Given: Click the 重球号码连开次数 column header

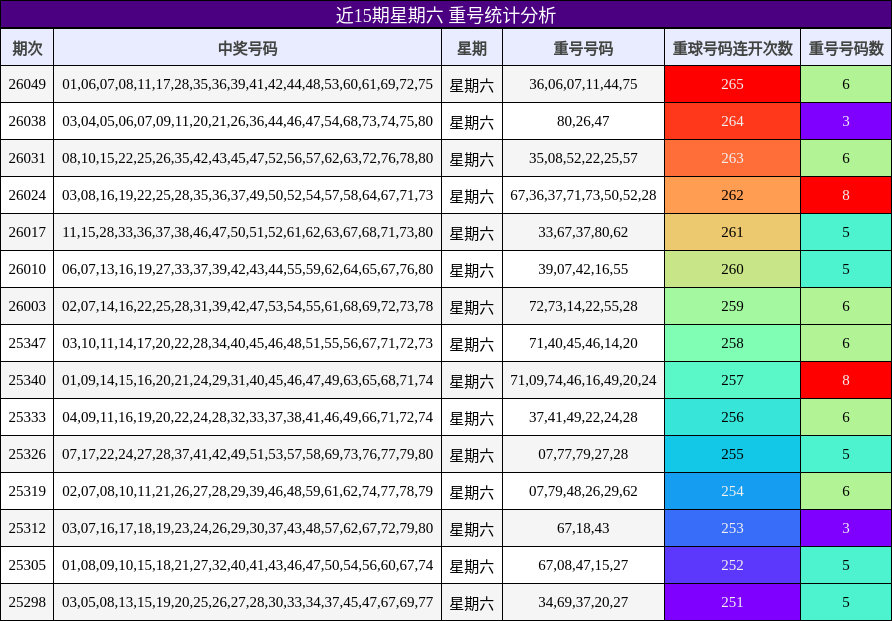Looking at the screenshot, I should coord(731,47).
